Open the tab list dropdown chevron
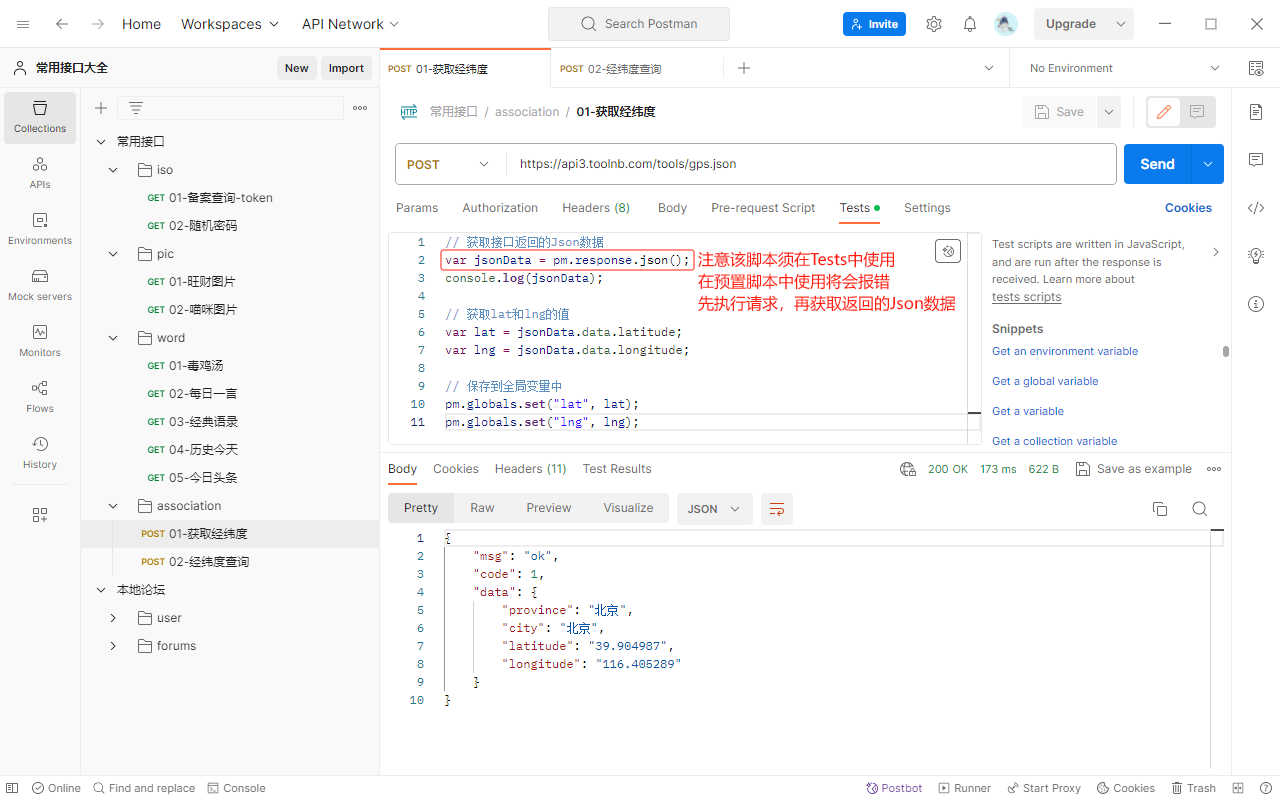The image size is (1280, 800). tap(989, 68)
